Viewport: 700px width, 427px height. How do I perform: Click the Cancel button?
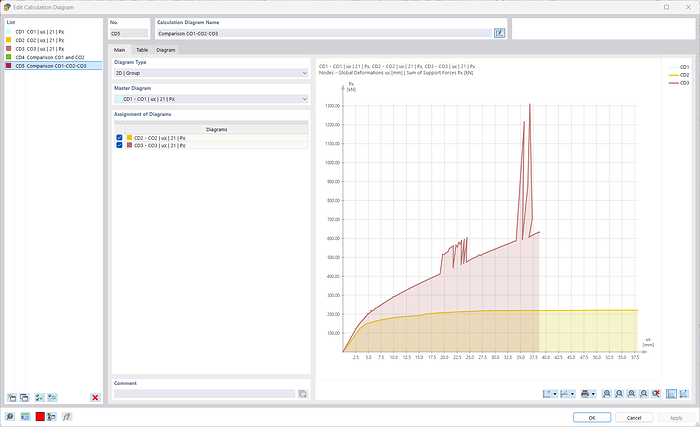(x=634, y=417)
